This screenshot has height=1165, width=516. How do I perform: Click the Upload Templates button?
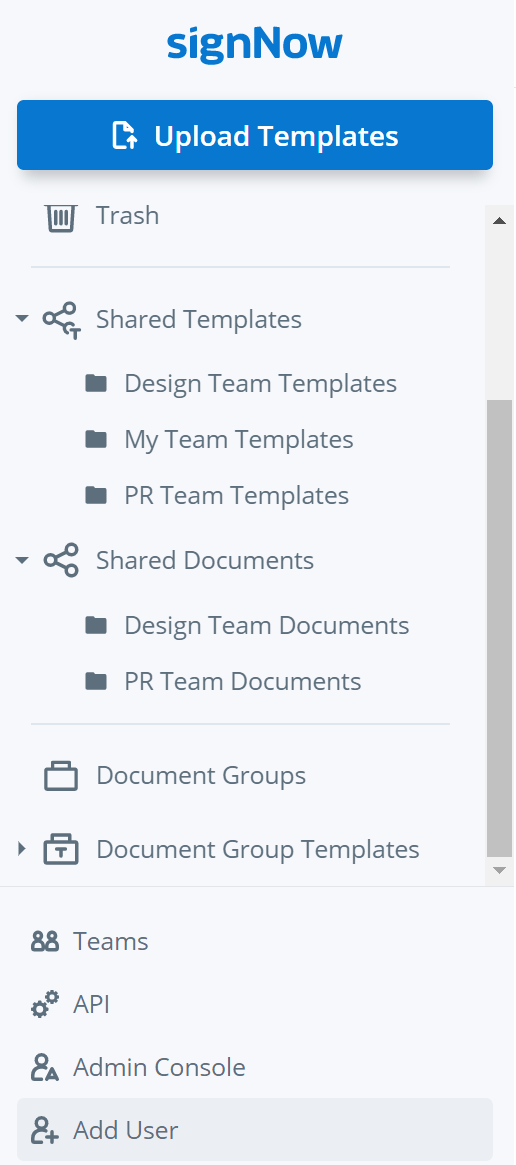(x=255, y=135)
